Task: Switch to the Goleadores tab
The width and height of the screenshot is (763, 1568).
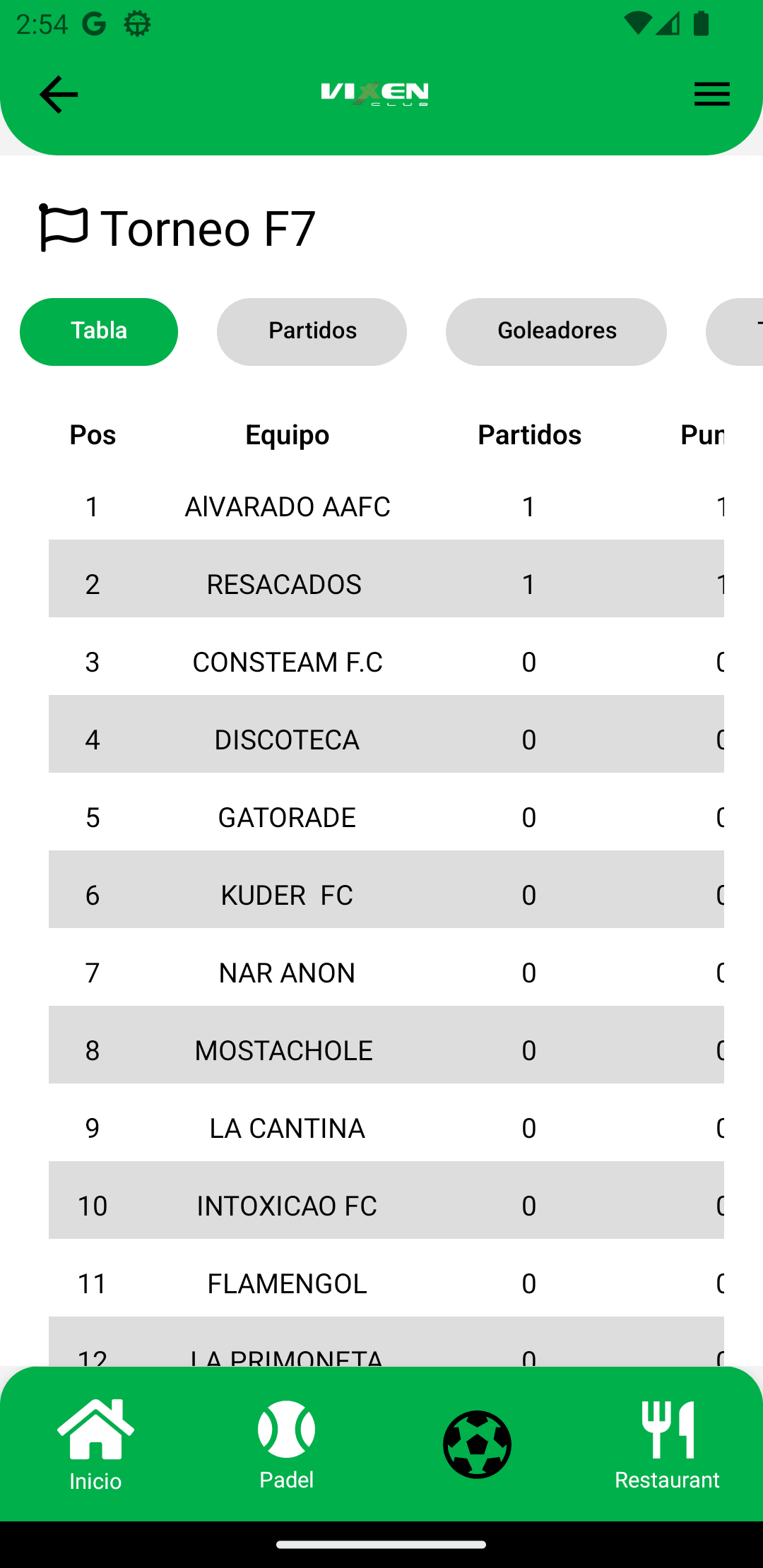Action: (556, 331)
